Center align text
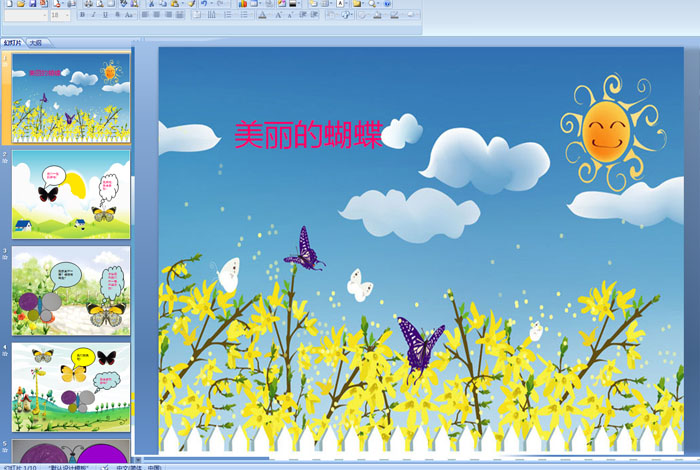 157,15
